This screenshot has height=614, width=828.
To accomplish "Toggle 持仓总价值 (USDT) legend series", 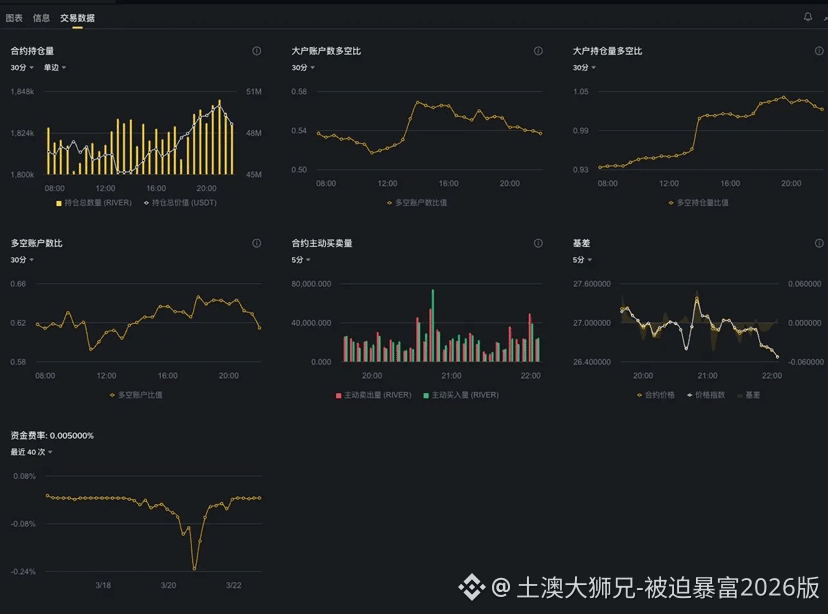I will 180,203.
